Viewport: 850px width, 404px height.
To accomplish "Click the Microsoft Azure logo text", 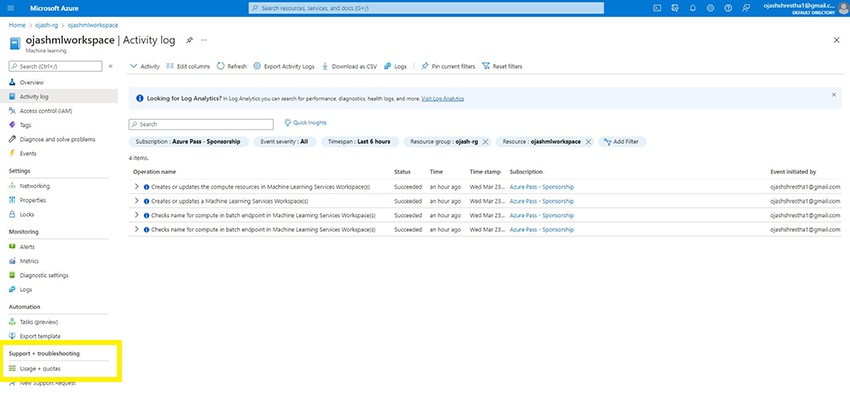I will (54, 8).
